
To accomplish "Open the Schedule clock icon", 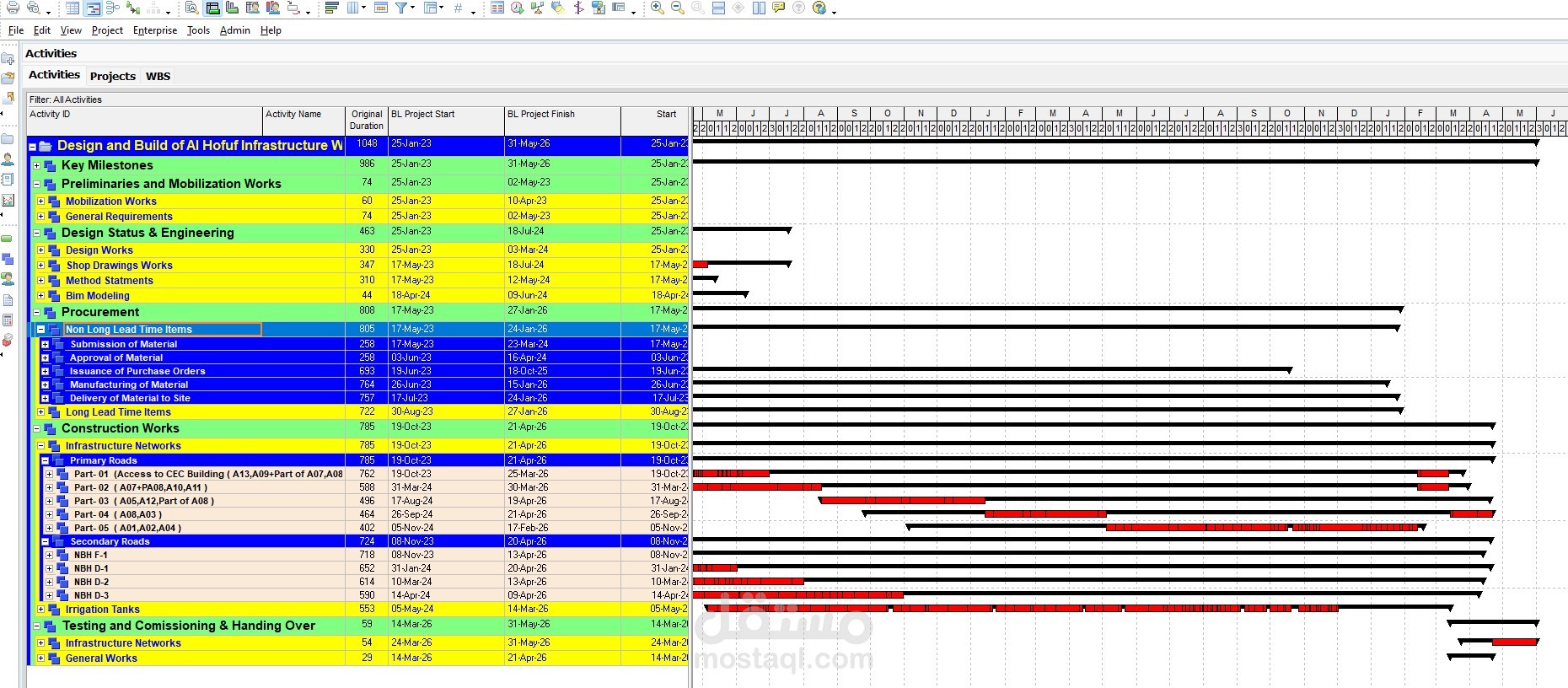I will point(517,8).
